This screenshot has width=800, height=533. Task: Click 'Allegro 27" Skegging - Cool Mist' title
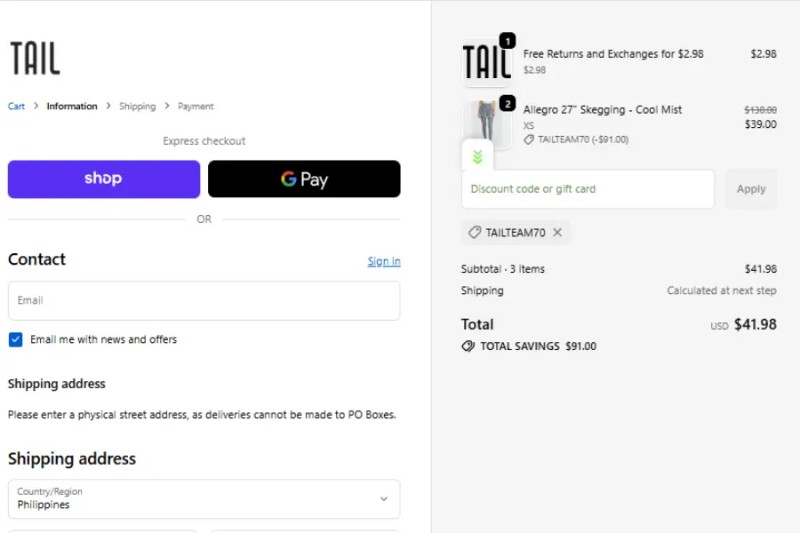click(x=603, y=110)
